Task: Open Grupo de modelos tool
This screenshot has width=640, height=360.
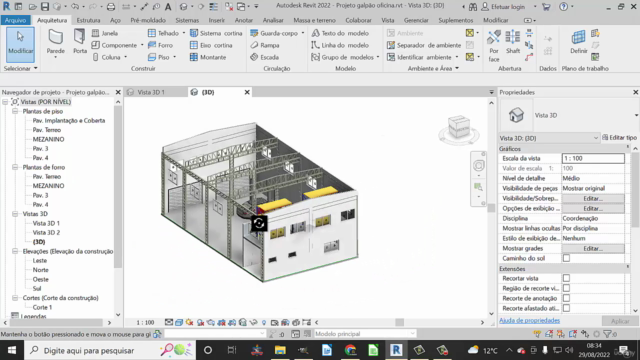Action: click(x=342, y=57)
